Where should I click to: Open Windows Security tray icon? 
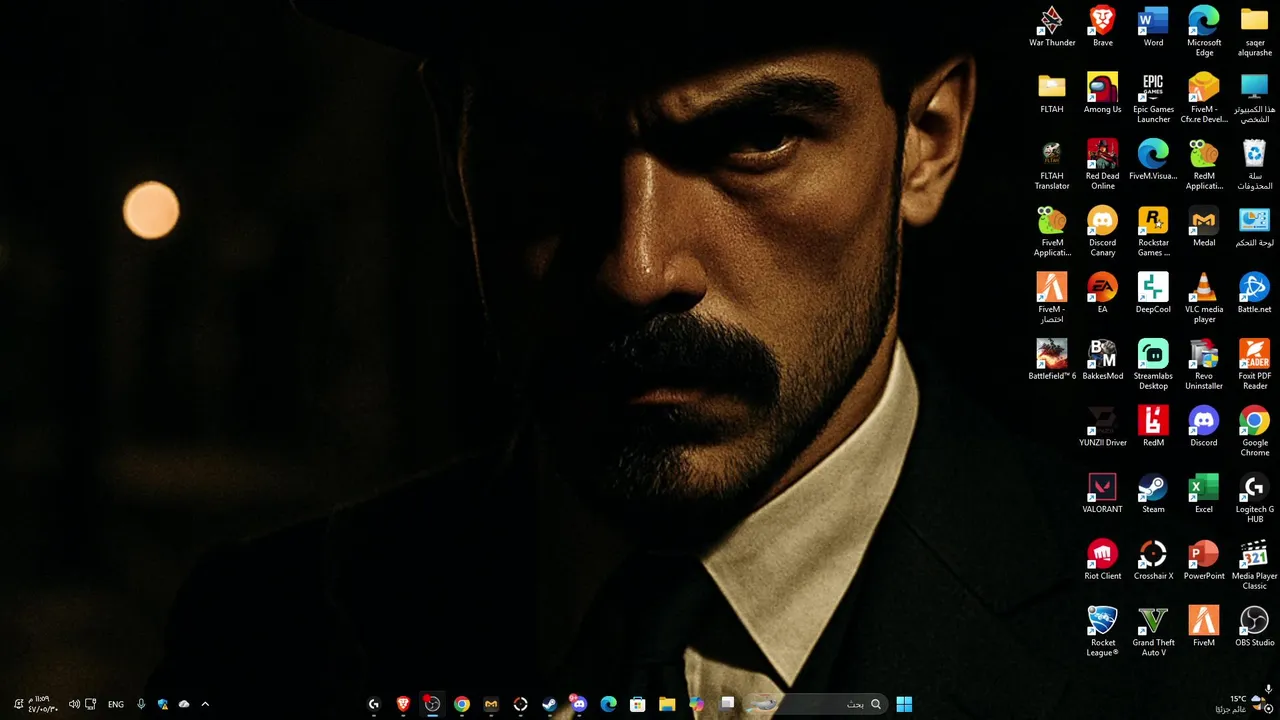[x=163, y=704]
